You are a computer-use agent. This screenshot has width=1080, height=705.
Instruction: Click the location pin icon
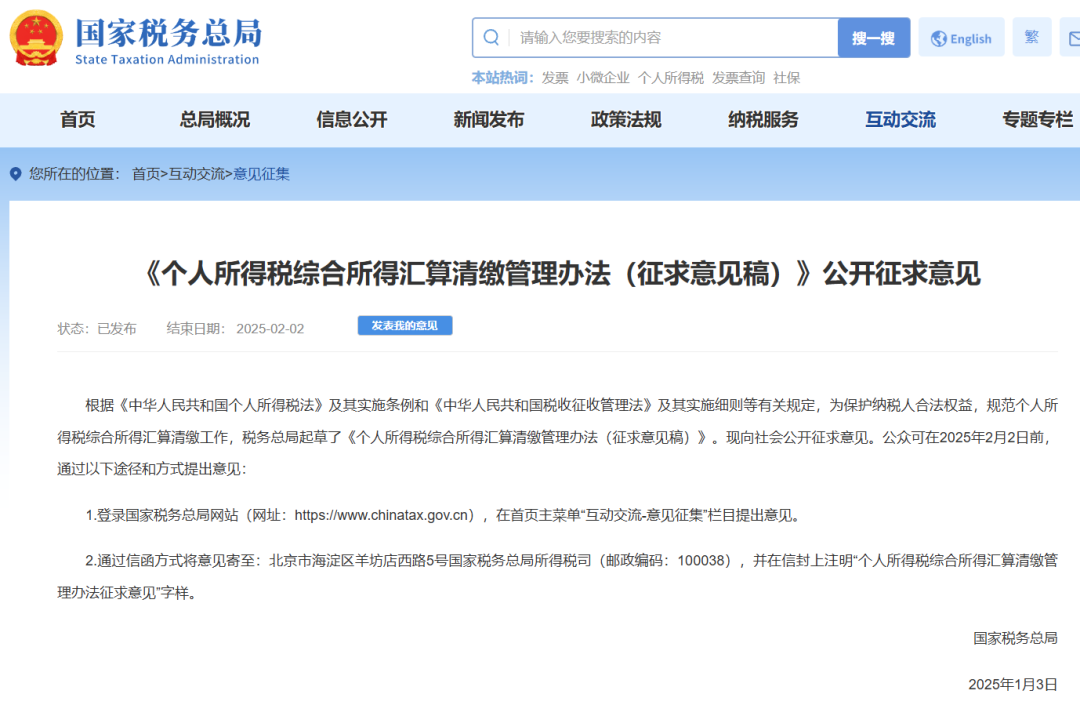coord(15,174)
